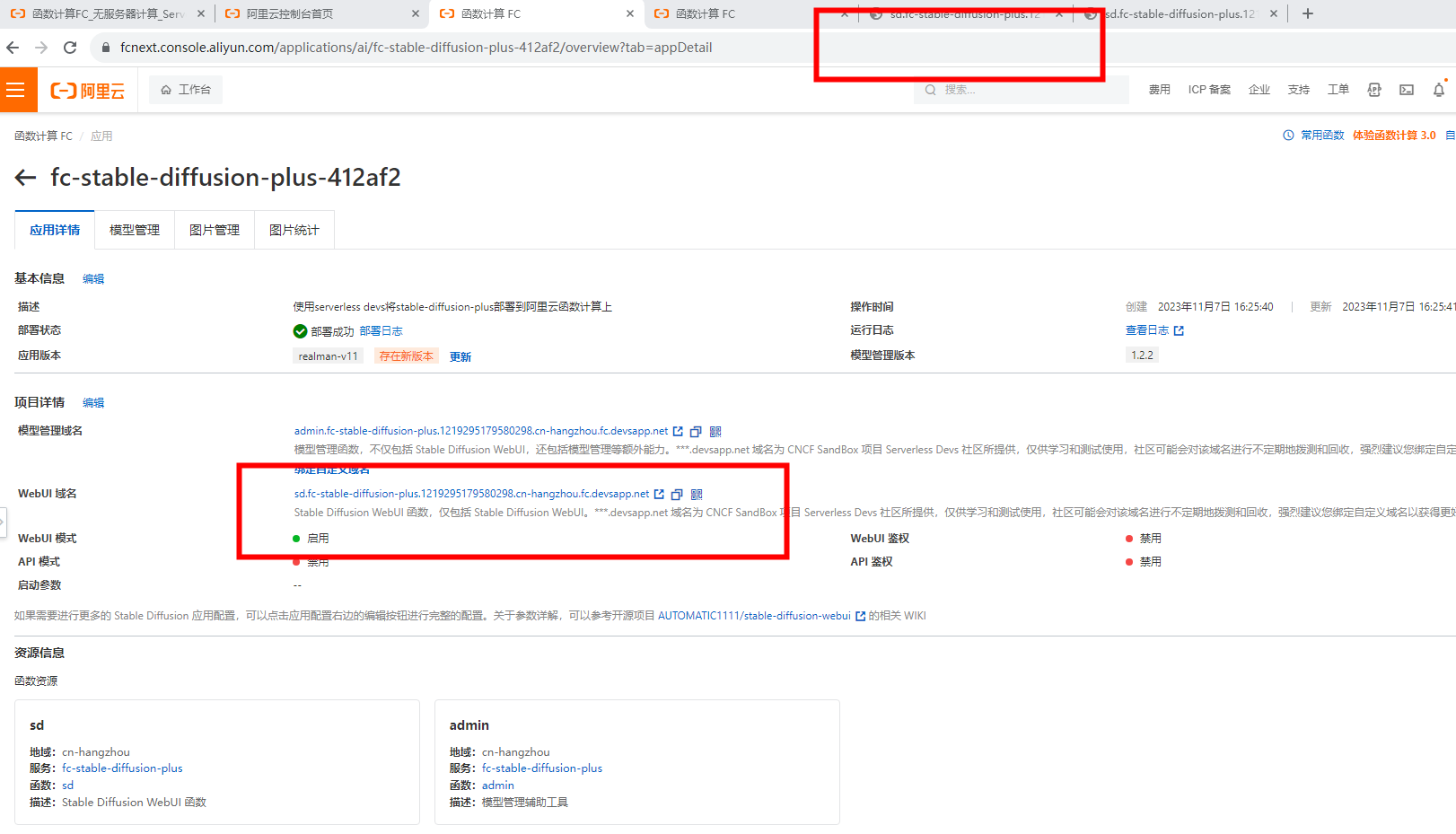The height and width of the screenshot is (834, 1456).
Task: Click the URL in the browser address bar
Action: click(417, 48)
